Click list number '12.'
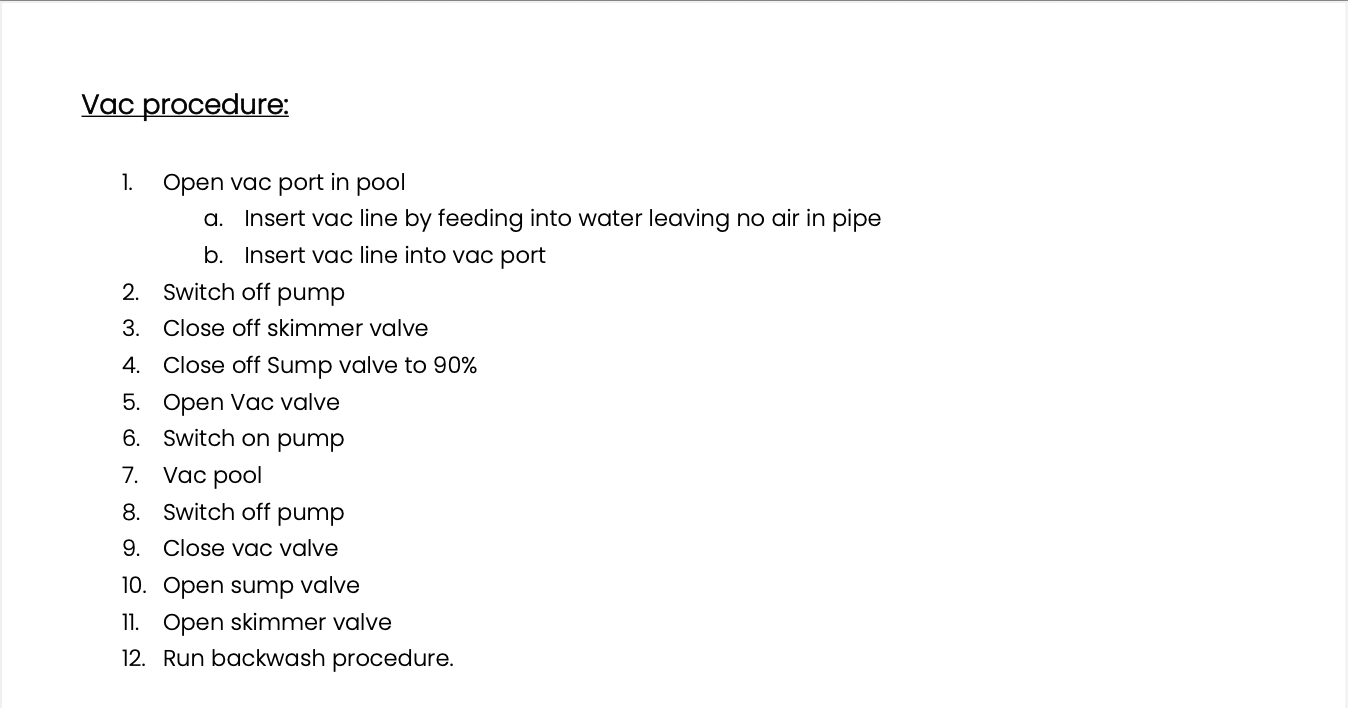This screenshot has height=708, width=1348. click(134, 659)
